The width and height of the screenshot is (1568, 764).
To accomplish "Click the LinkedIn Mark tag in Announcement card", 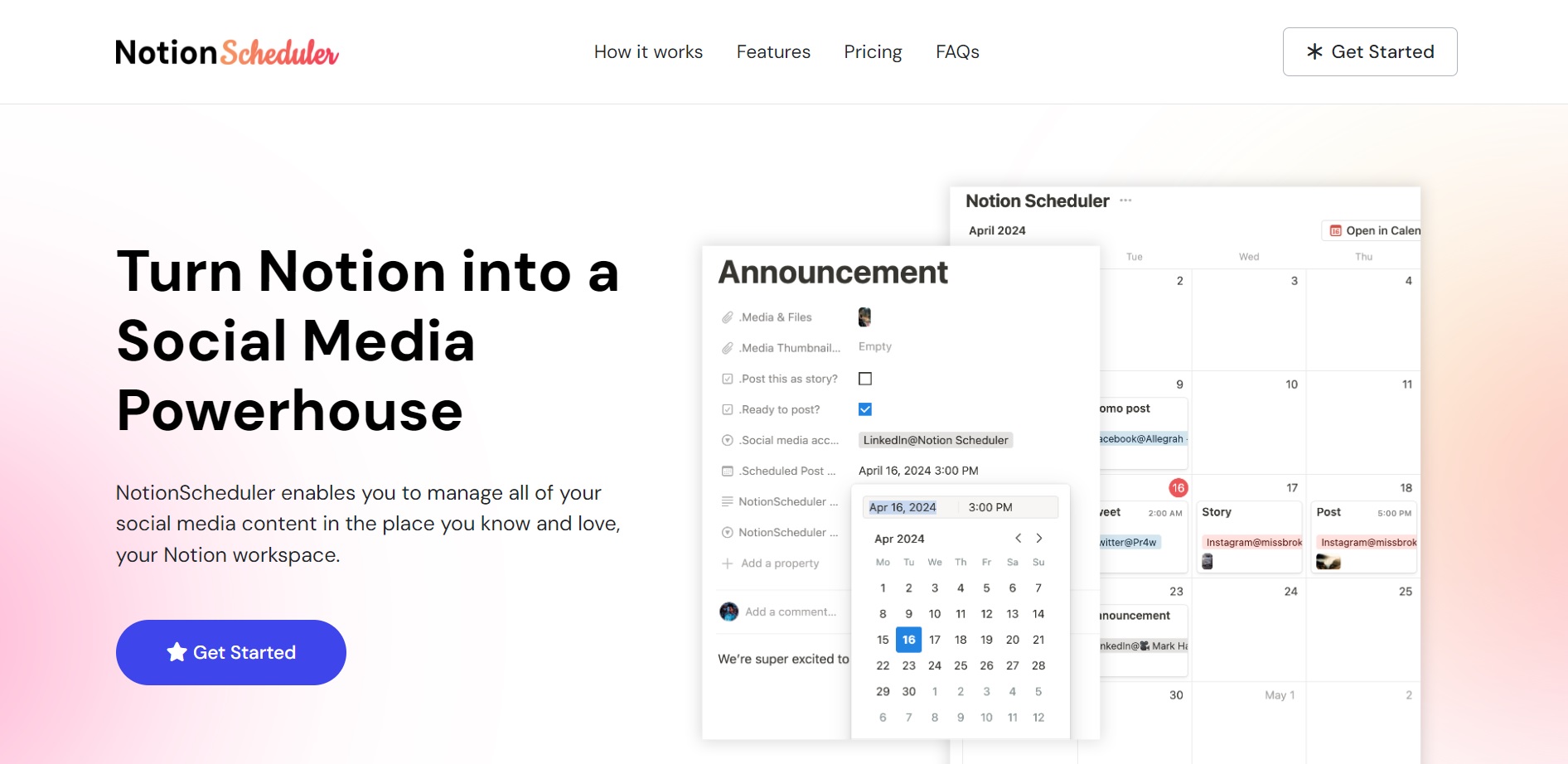I will pyautogui.click(x=1144, y=646).
